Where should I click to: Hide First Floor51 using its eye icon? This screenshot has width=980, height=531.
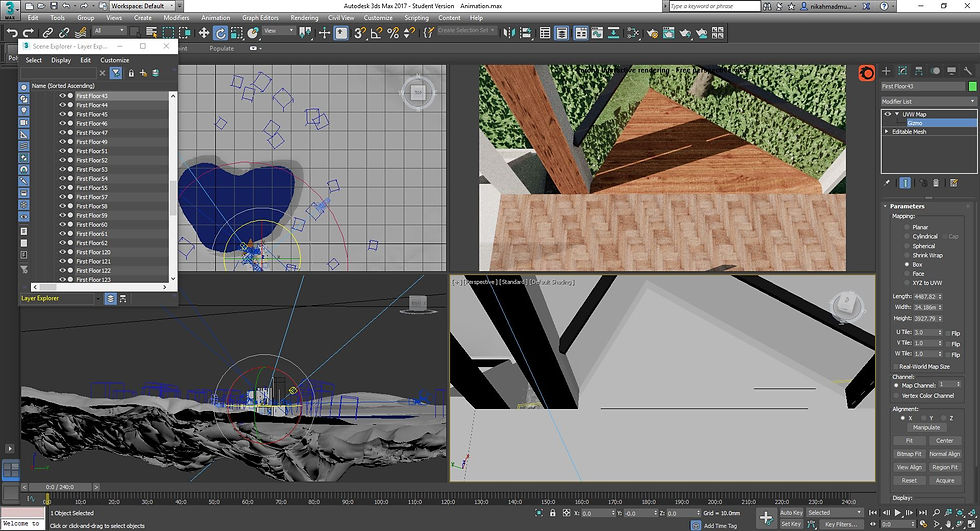pyautogui.click(x=62, y=151)
